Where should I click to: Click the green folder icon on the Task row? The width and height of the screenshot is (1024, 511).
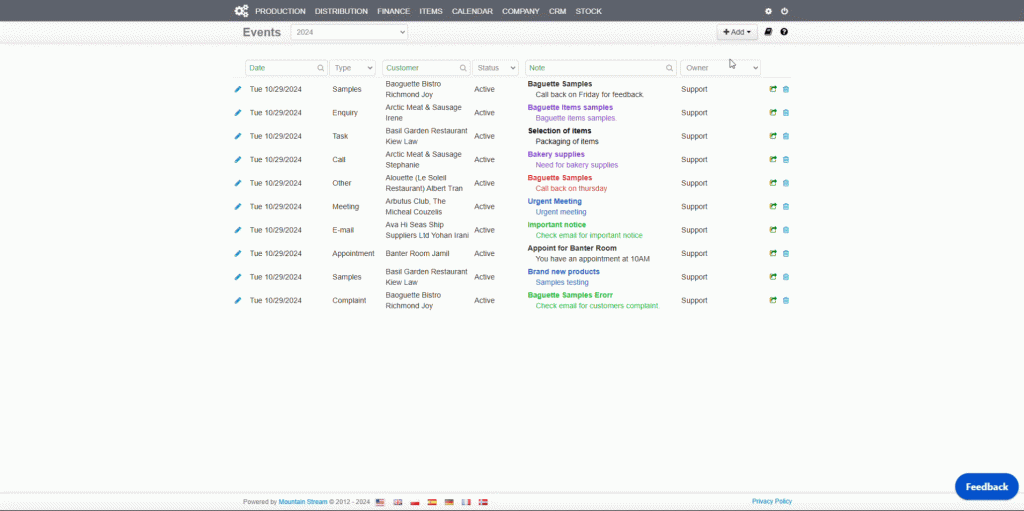[773, 136]
